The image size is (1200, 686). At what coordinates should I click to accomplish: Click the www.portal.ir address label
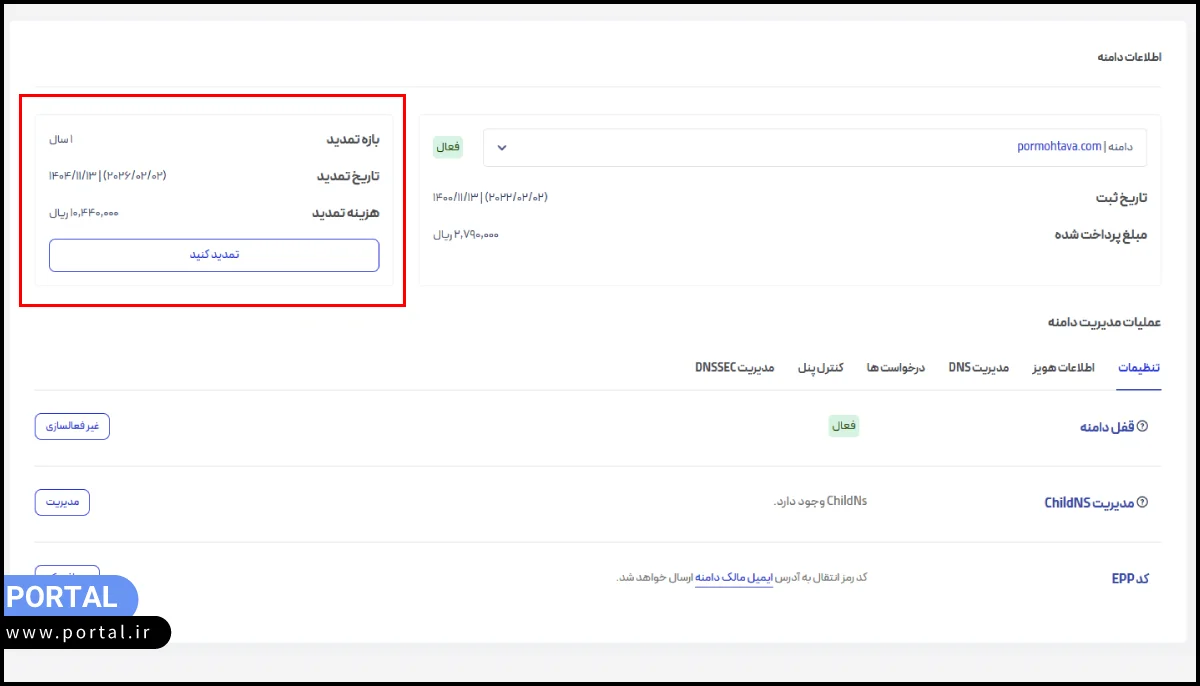[x=84, y=633]
